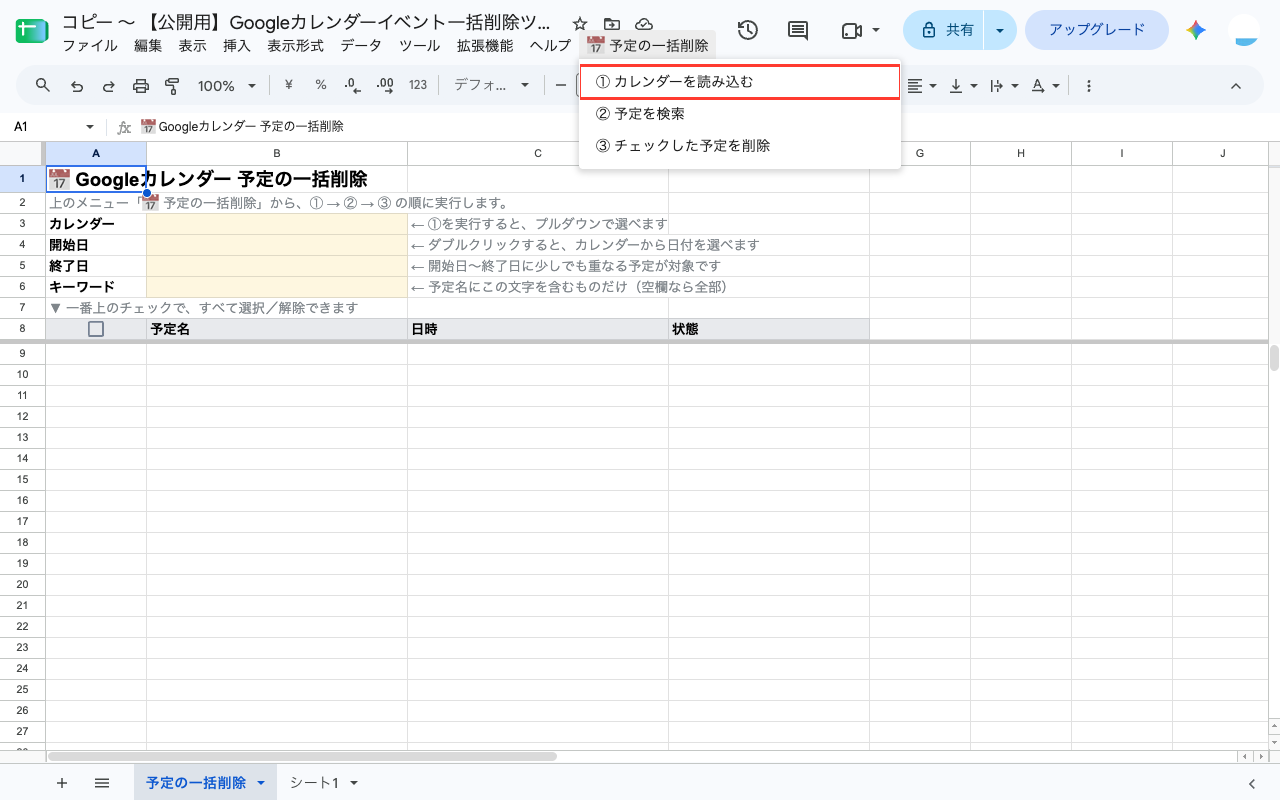Viewport: 1280px width, 800px height.
Task: Increase decimal places
Action: [385, 85]
